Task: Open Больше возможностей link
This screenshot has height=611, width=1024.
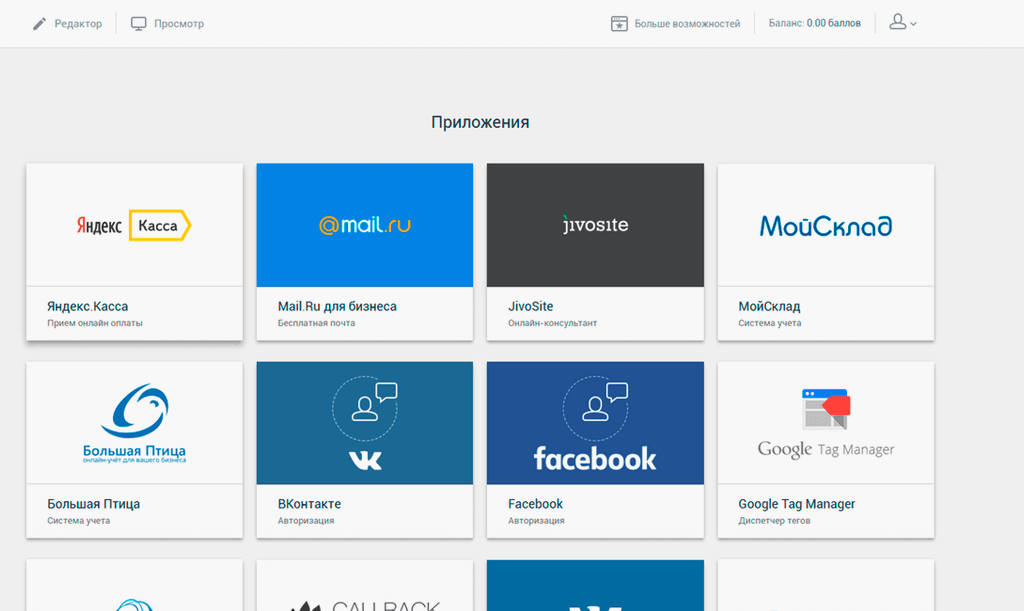Action: [x=687, y=24]
